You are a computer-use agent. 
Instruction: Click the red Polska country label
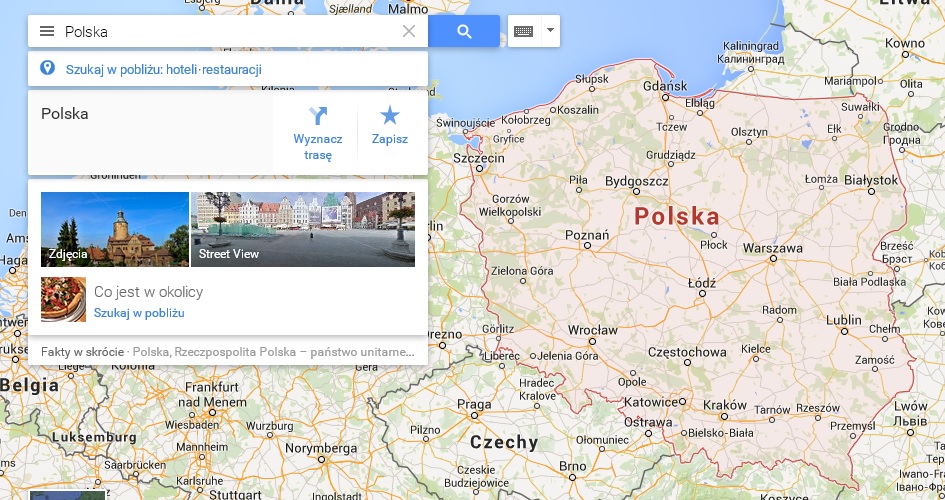[x=677, y=216]
